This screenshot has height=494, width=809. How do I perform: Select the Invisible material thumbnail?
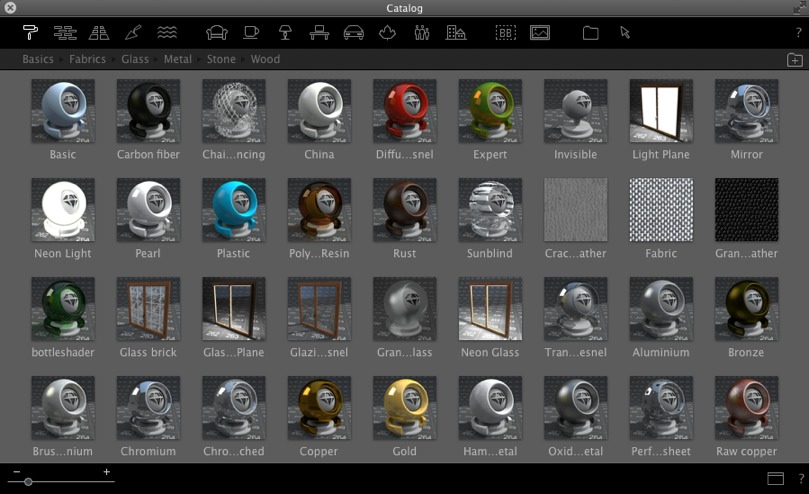tap(576, 111)
